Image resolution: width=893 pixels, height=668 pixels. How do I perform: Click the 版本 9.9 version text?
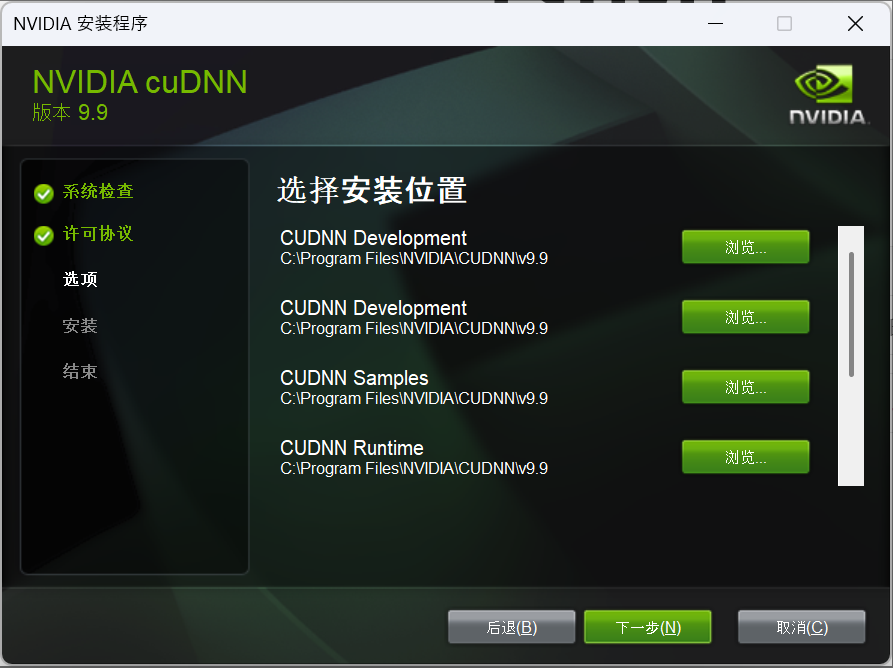[x=70, y=113]
